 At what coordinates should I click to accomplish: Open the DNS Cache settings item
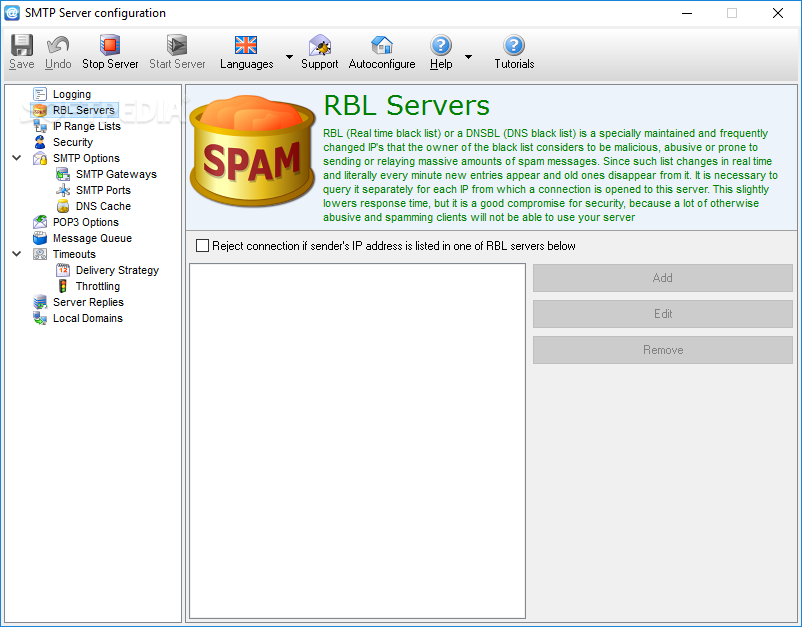tap(103, 206)
